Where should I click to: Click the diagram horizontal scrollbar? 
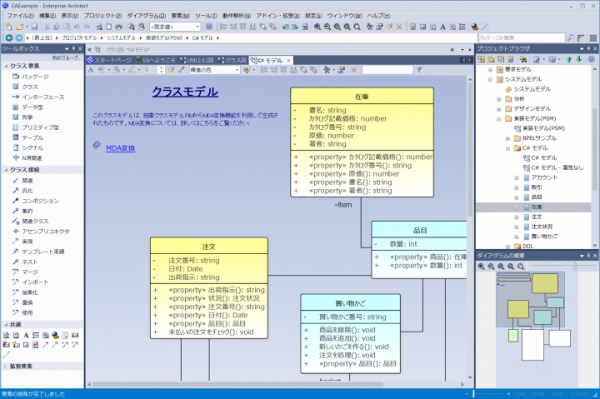(x=237, y=384)
